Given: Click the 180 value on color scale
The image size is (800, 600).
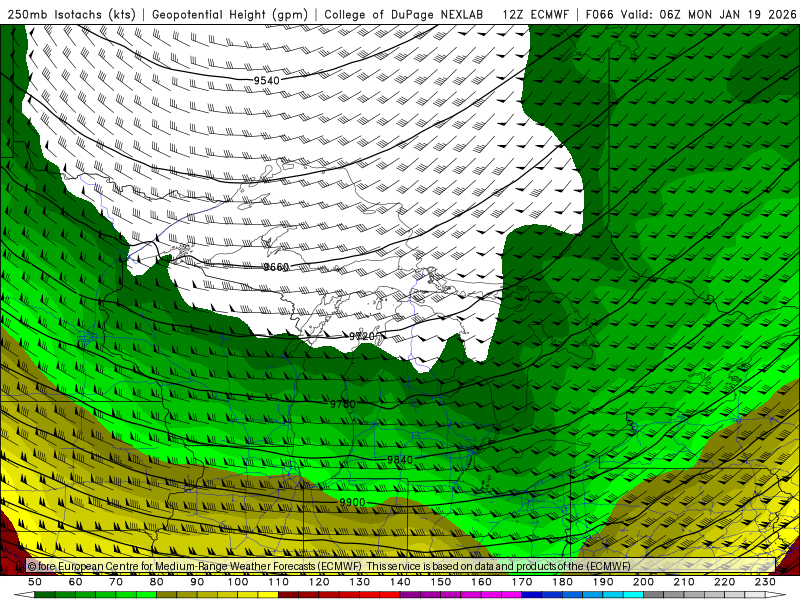Looking at the screenshot, I should tap(562, 582).
